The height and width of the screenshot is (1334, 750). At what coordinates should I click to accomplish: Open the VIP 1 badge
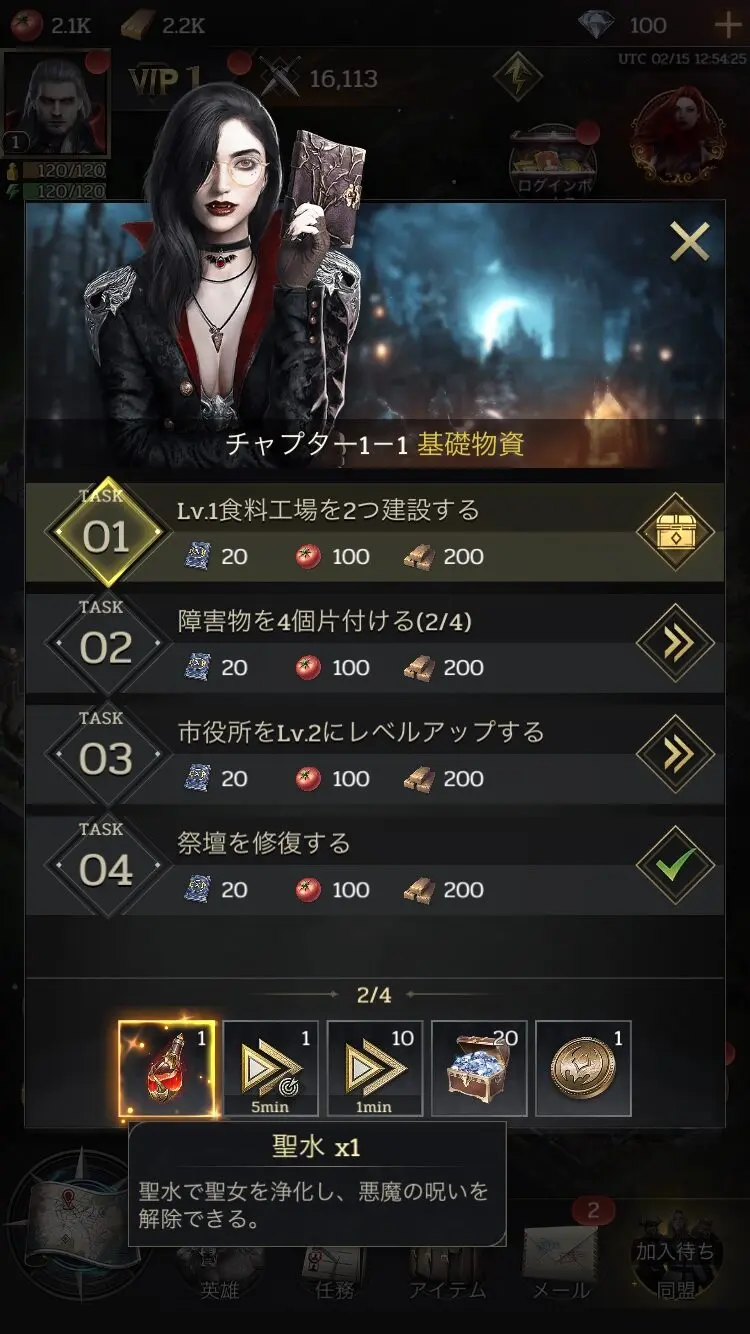pos(166,81)
